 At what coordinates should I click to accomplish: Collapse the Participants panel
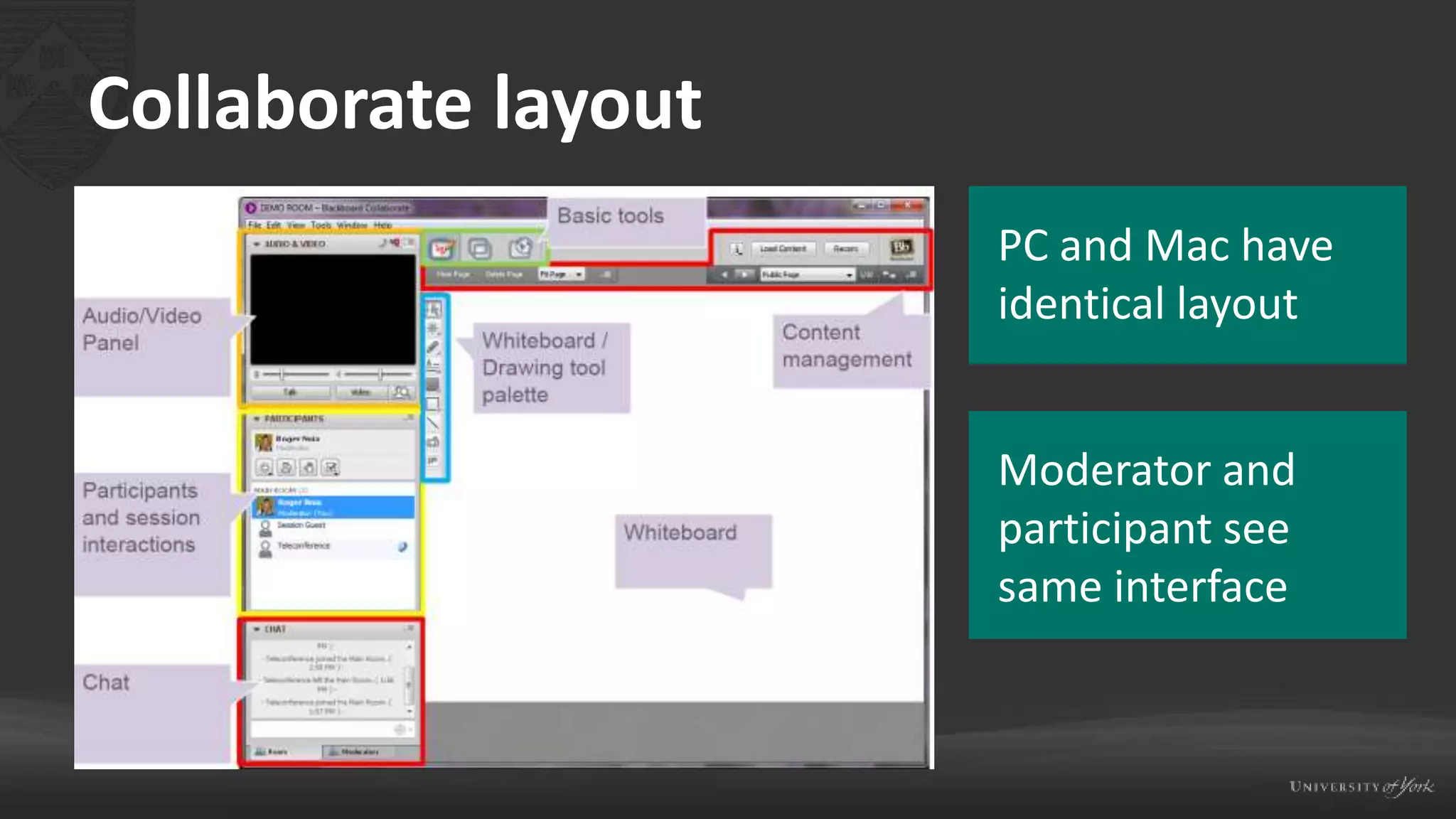(257, 419)
